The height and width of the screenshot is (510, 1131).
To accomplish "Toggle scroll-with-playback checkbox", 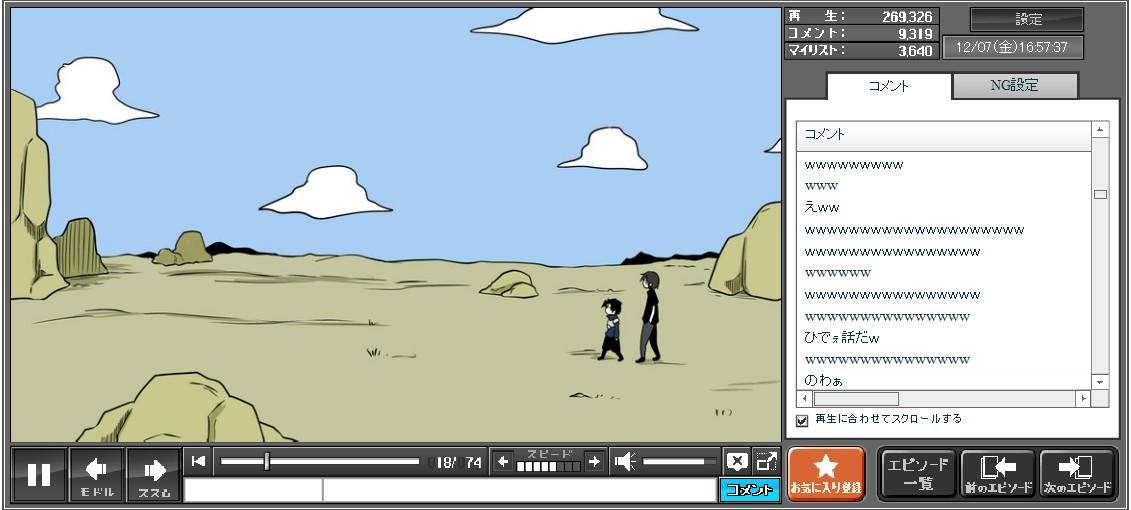I will (x=802, y=420).
